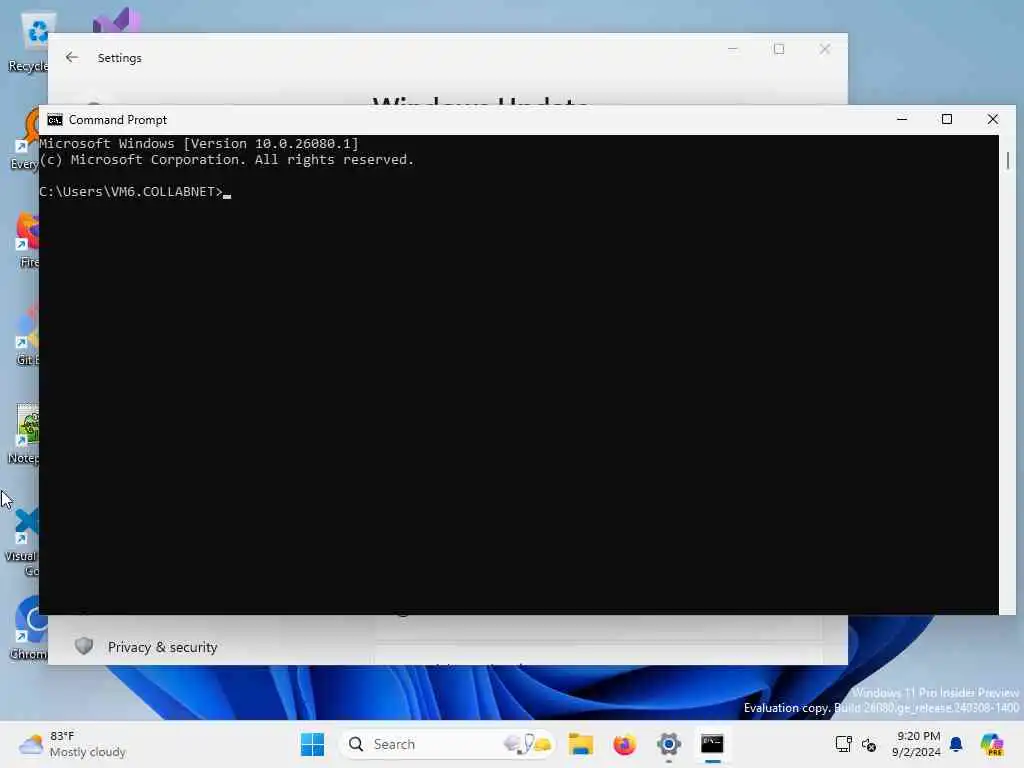Click the display tray icon

843,744
